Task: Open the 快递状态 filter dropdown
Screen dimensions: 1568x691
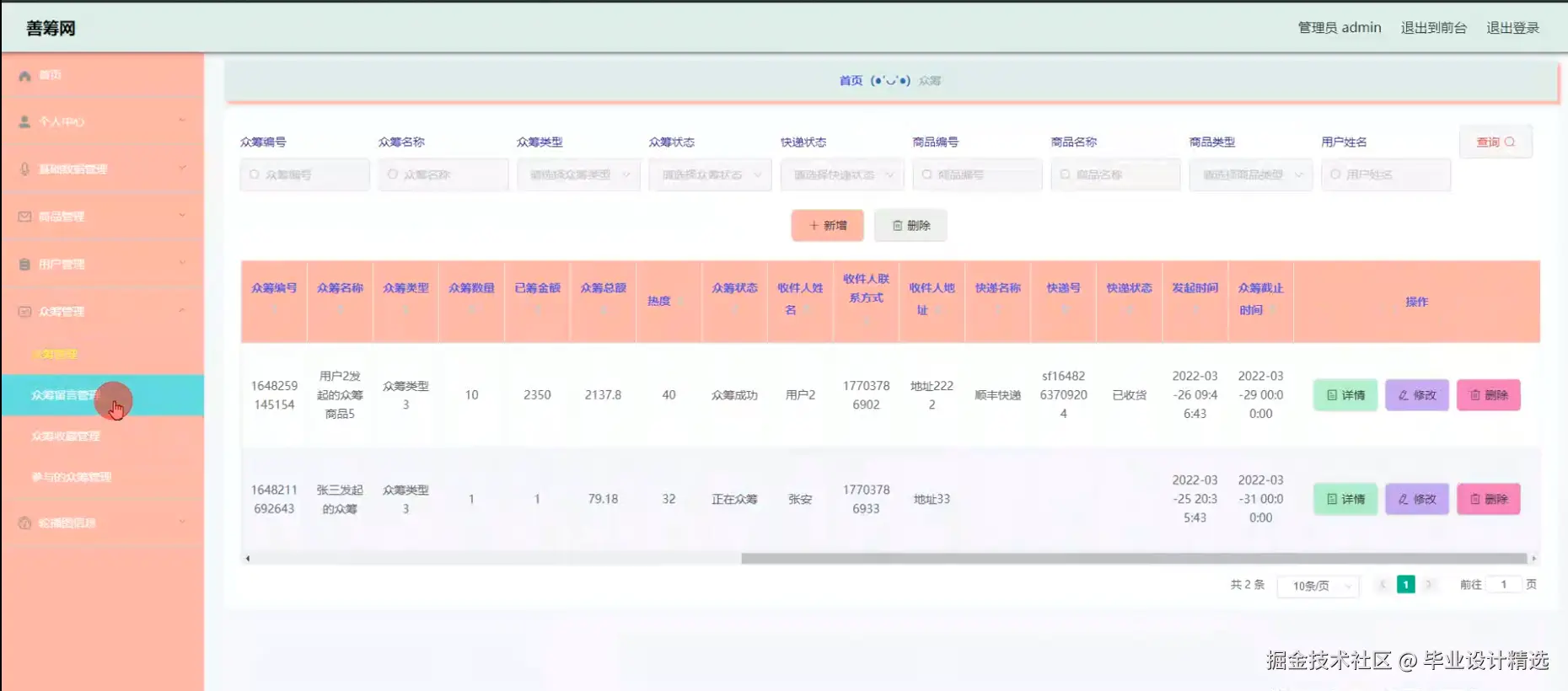Action: tap(842, 174)
